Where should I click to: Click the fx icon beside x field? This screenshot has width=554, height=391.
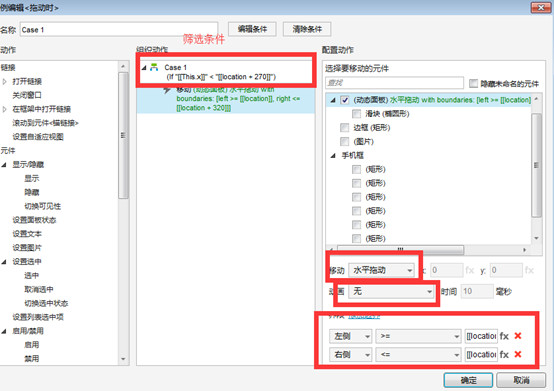click(469, 271)
